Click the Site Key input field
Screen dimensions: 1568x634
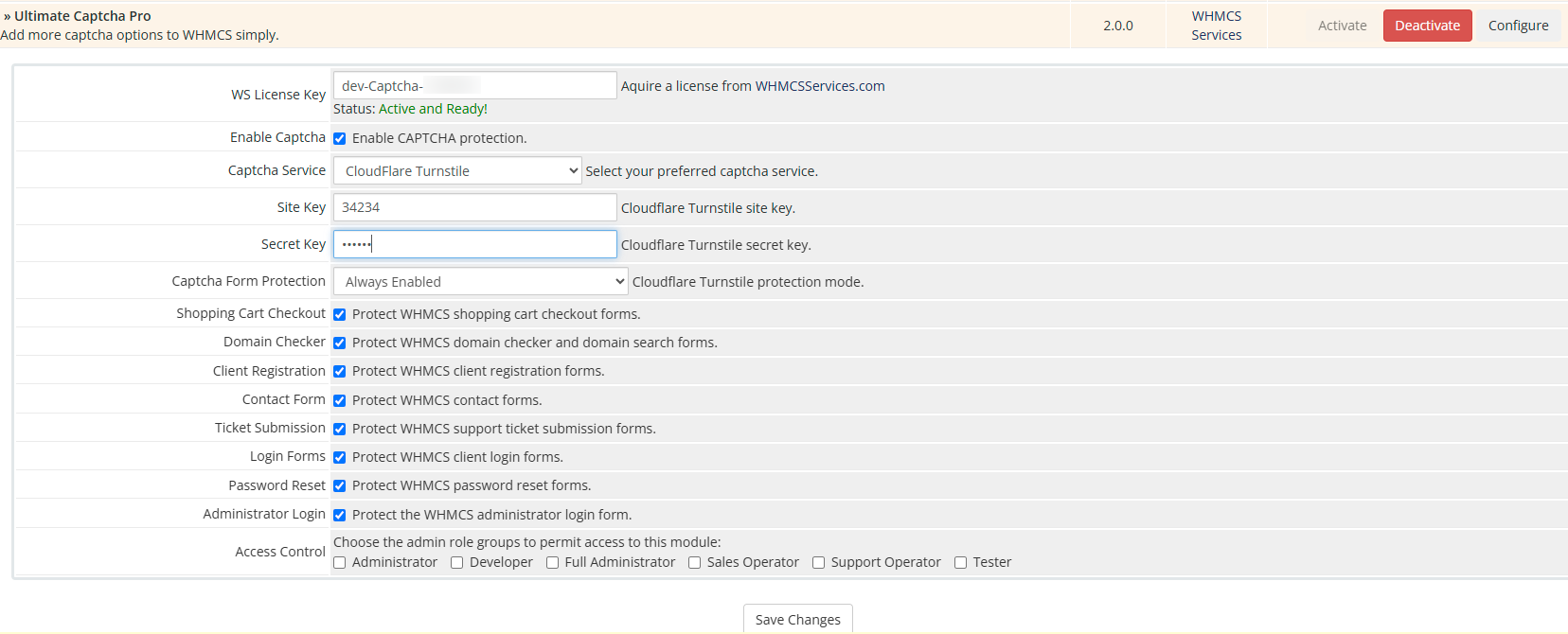point(475,207)
